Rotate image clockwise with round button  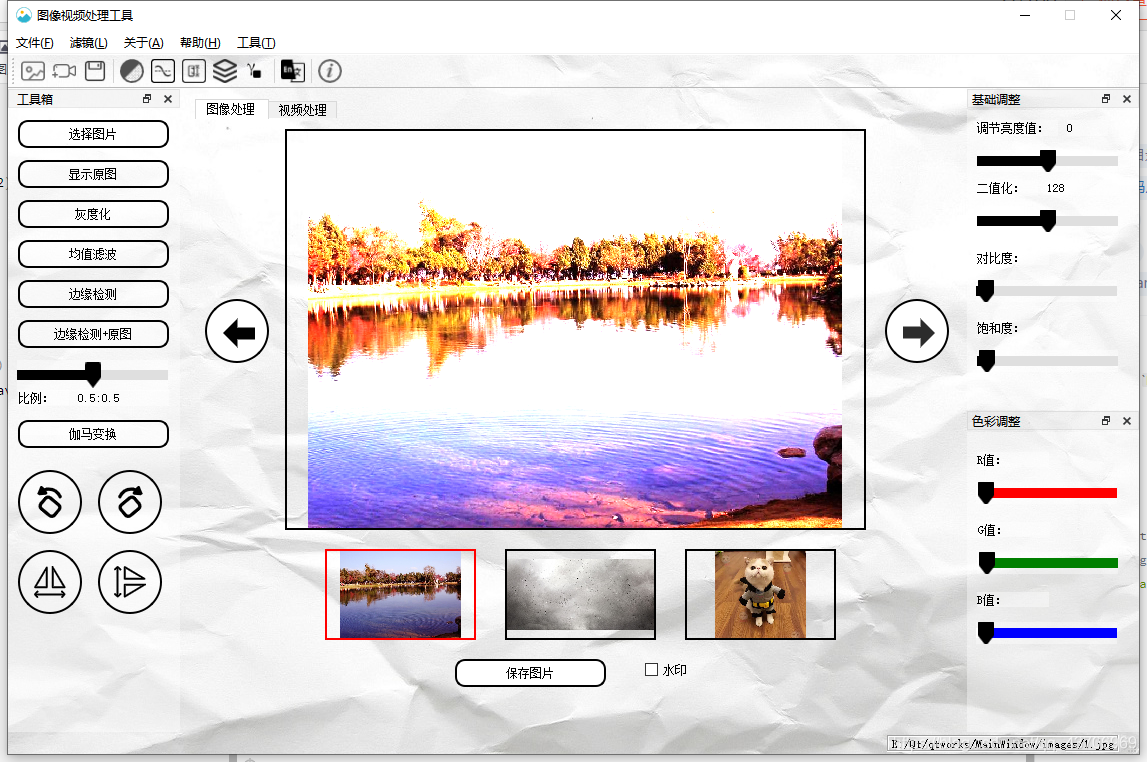(x=129, y=502)
